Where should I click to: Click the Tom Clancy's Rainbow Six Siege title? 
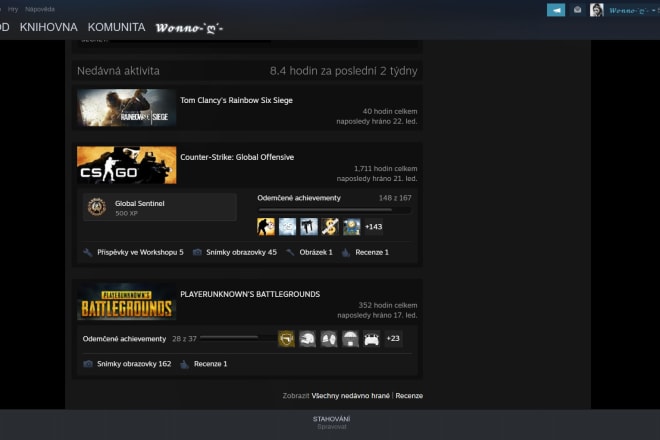pos(236,100)
